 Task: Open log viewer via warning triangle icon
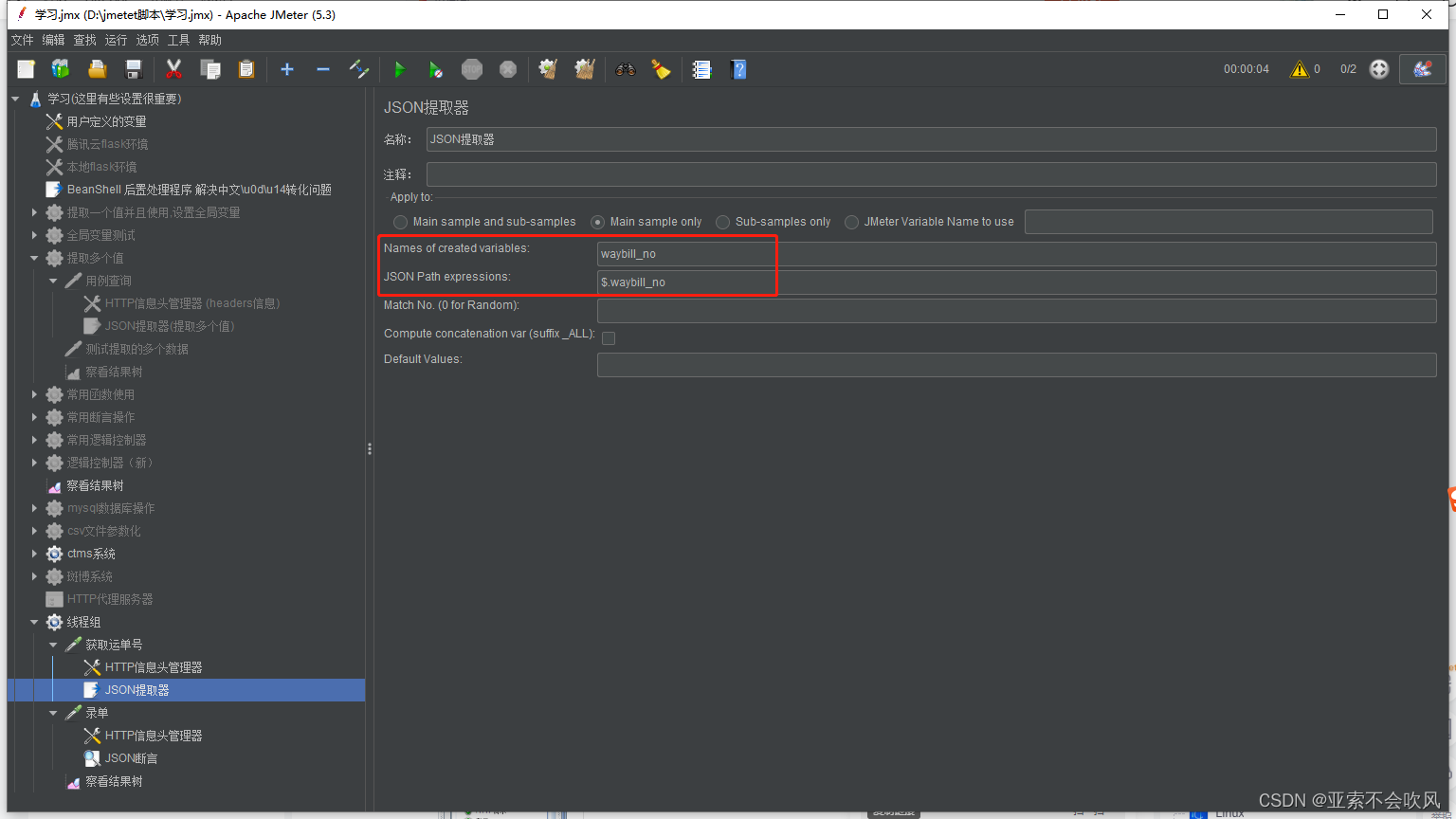pyautogui.click(x=1299, y=69)
